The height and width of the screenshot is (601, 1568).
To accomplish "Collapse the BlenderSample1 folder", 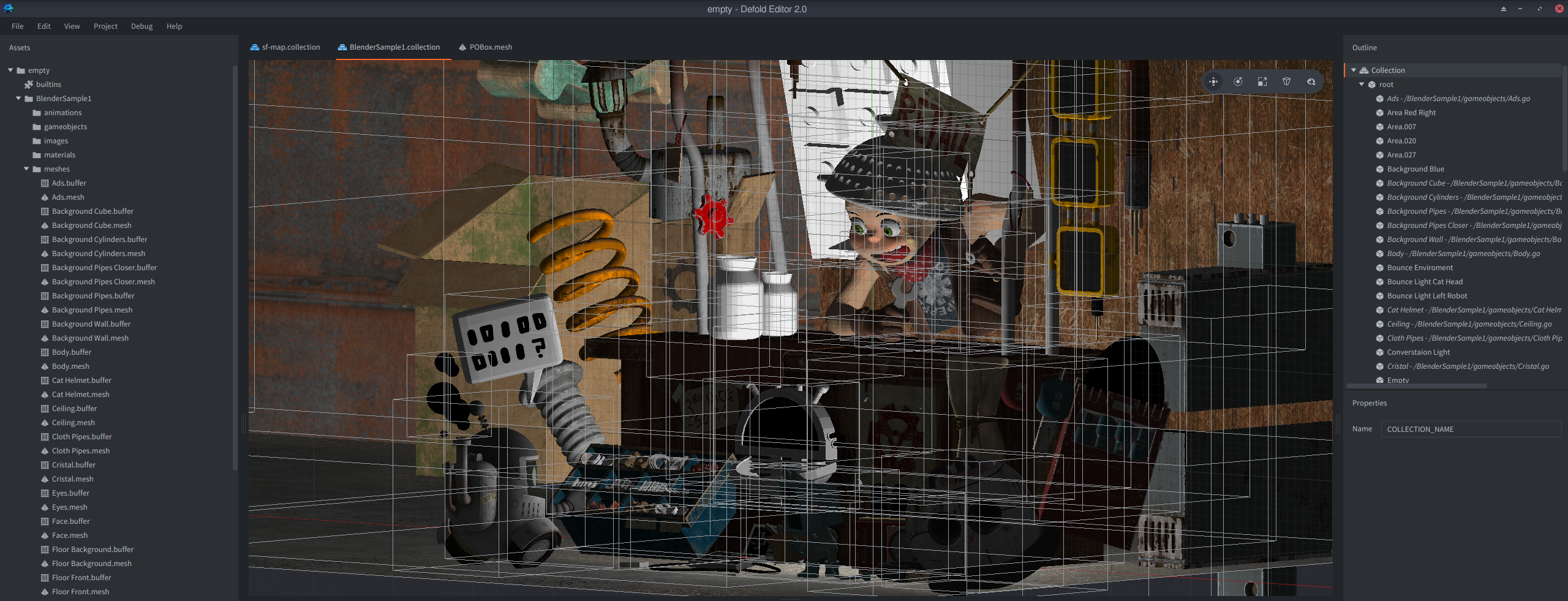I will pos(18,99).
